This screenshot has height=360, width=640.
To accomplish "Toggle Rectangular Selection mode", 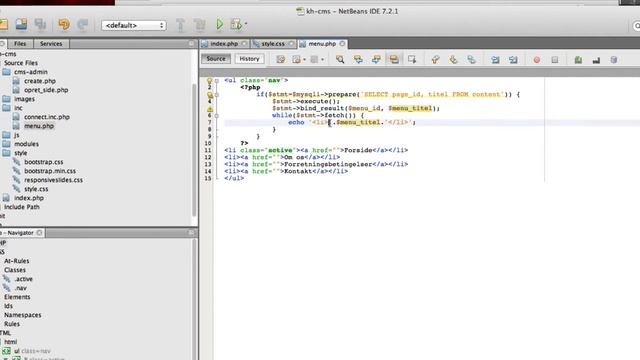I will coord(412,60).
